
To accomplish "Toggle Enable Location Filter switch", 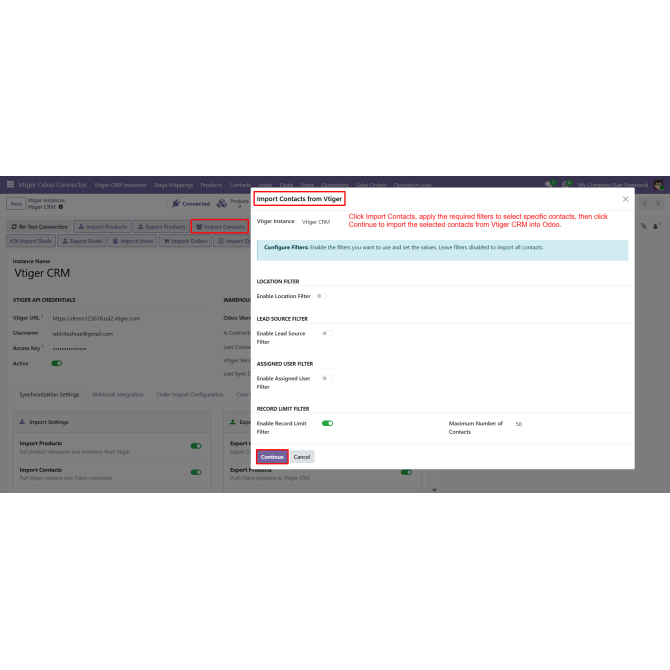I will pyautogui.click(x=322, y=296).
